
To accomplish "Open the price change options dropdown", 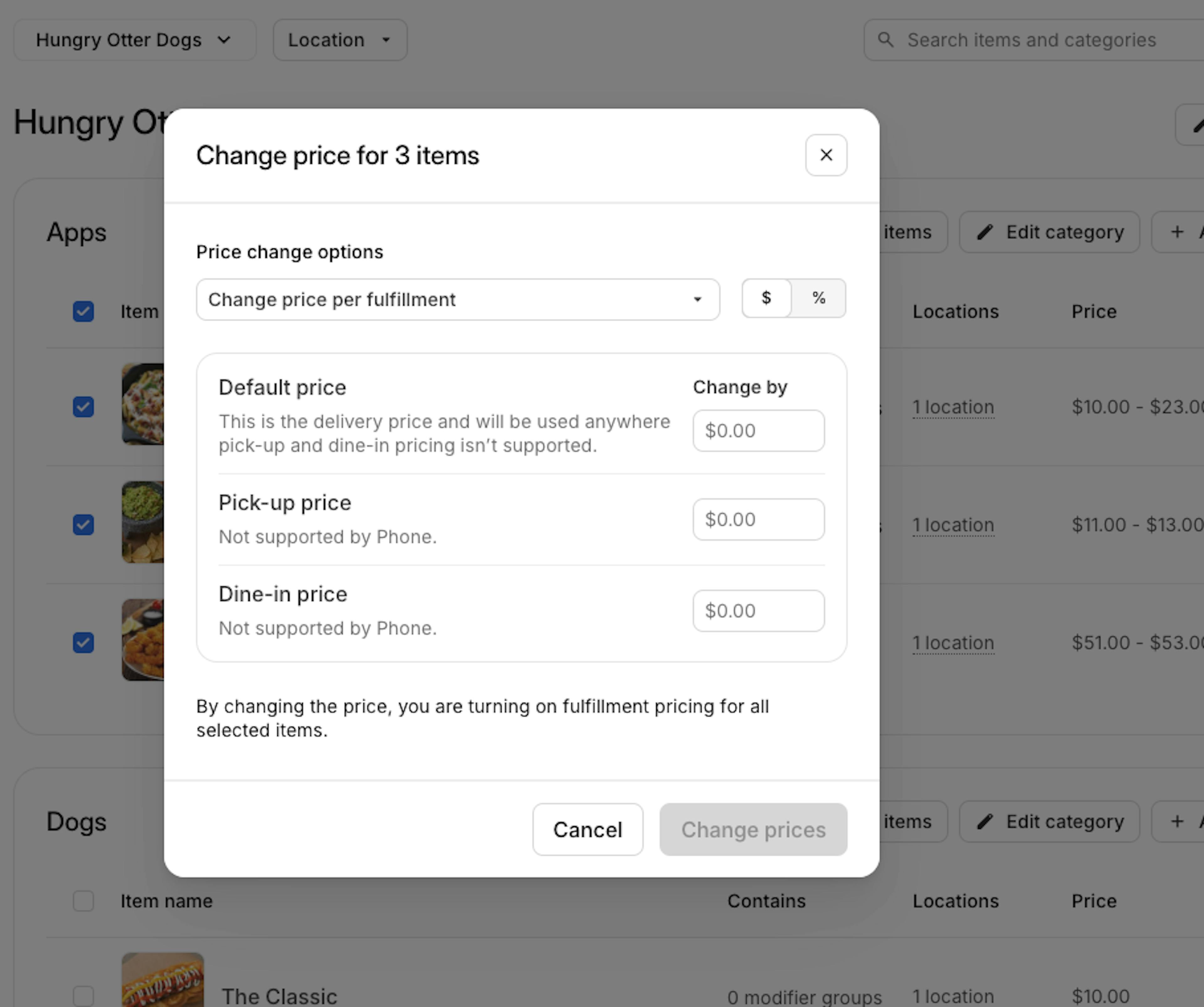I will [457, 299].
